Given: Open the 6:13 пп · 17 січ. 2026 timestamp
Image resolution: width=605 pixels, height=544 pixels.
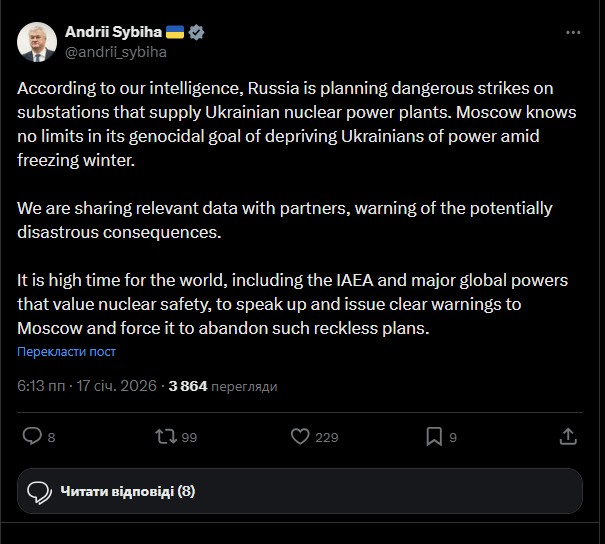Looking at the screenshot, I should pyautogui.click(x=86, y=385).
